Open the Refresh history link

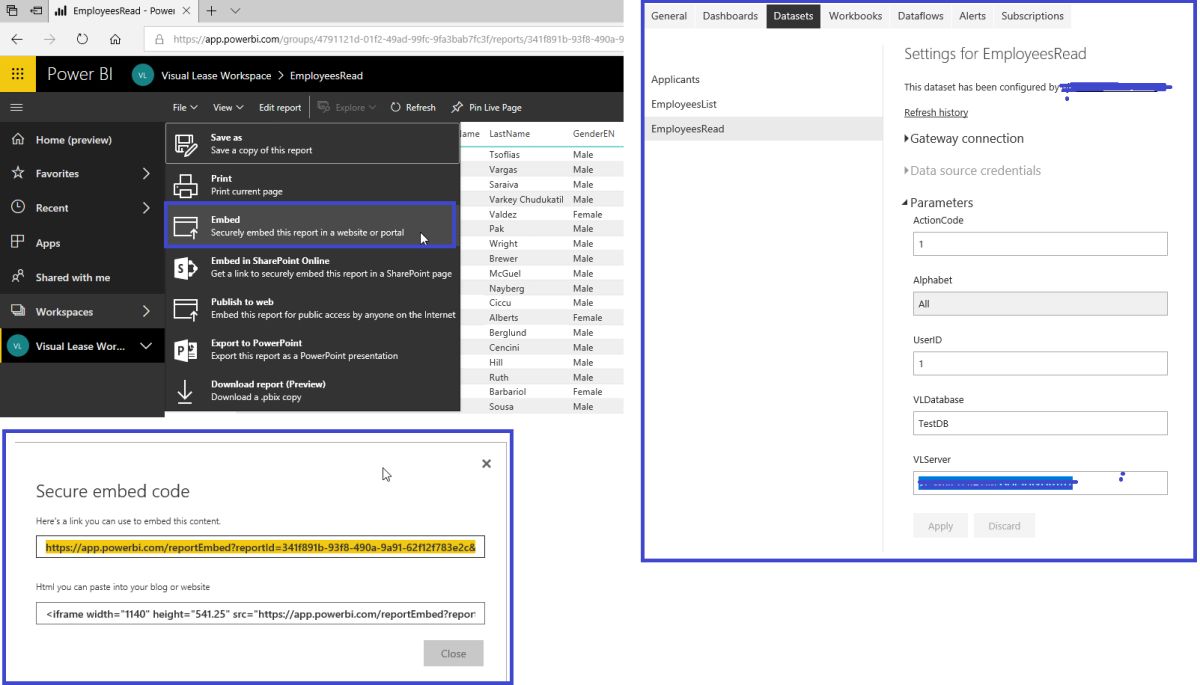click(936, 113)
